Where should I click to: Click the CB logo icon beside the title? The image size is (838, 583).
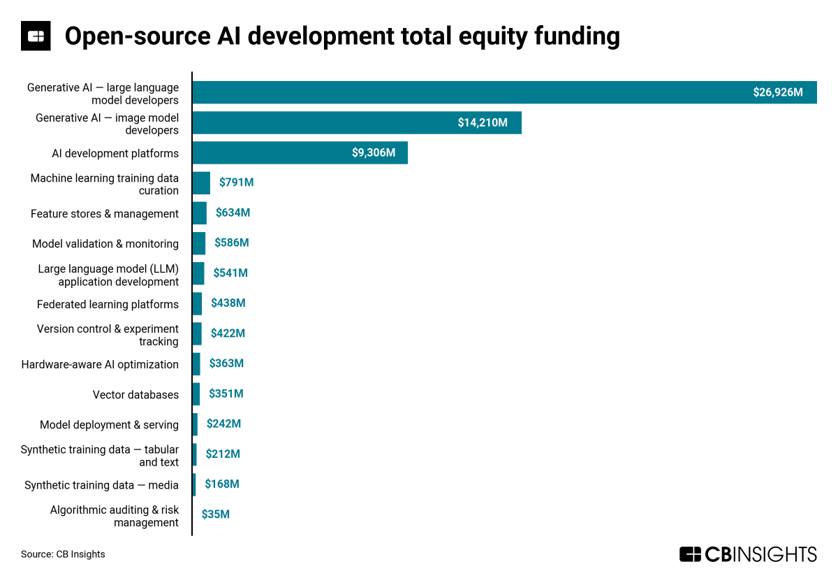tap(36, 37)
